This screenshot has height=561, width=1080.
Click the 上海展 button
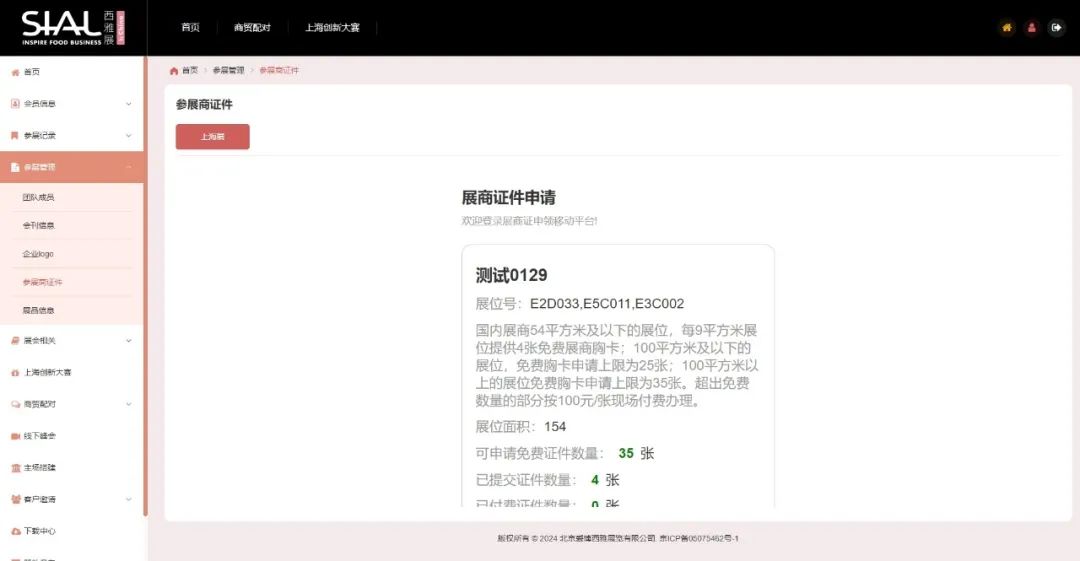click(x=212, y=137)
